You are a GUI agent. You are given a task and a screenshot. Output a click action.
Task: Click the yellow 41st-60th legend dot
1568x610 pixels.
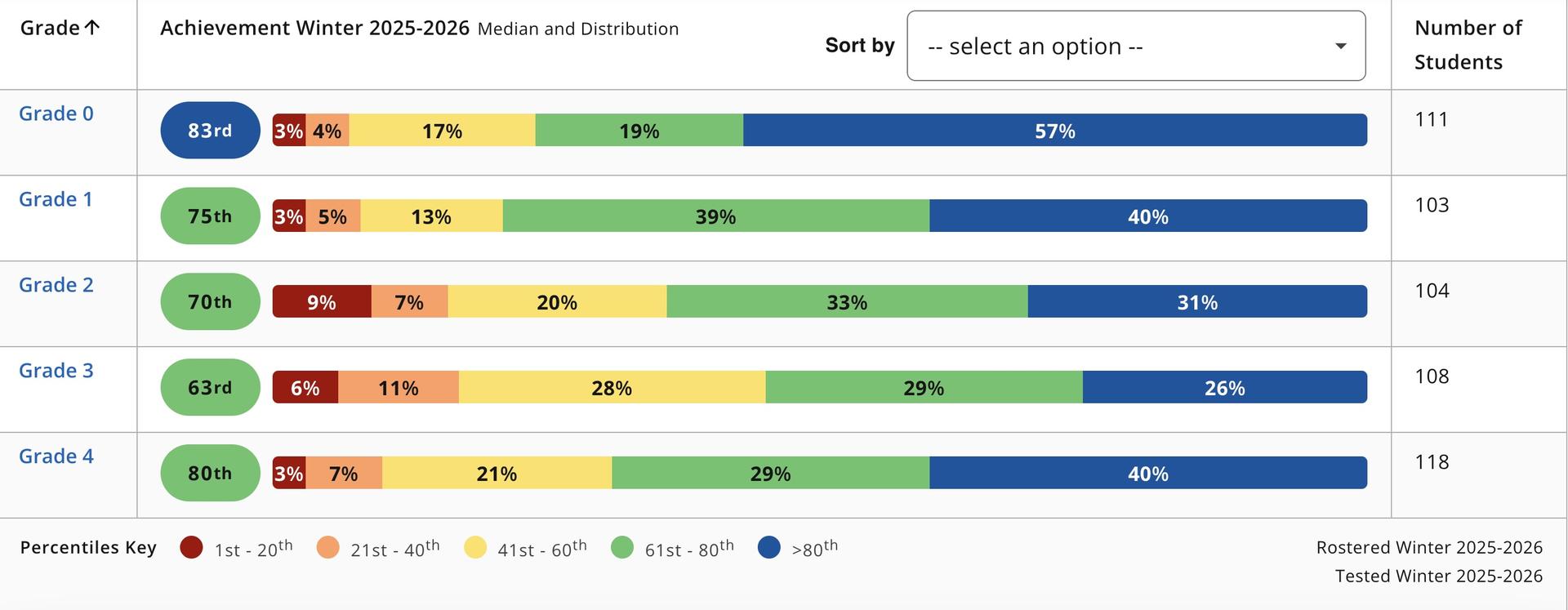tap(475, 547)
